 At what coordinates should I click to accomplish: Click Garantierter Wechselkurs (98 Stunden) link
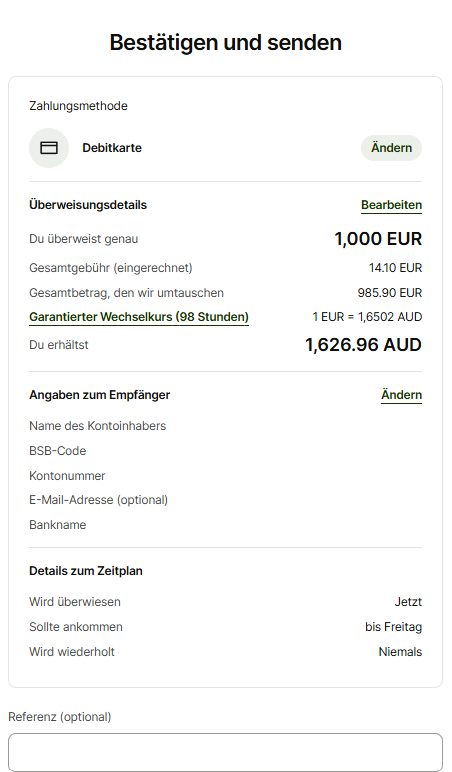[x=139, y=317]
